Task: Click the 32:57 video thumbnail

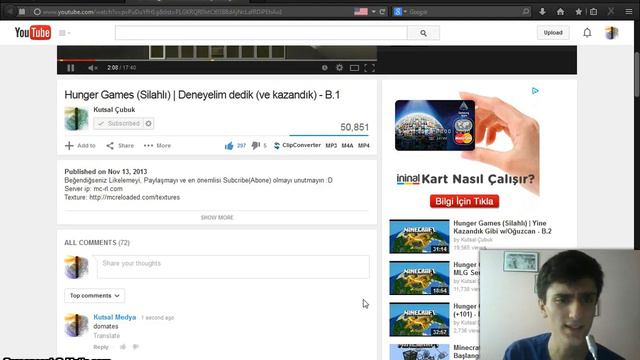Action: tap(419, 320)
